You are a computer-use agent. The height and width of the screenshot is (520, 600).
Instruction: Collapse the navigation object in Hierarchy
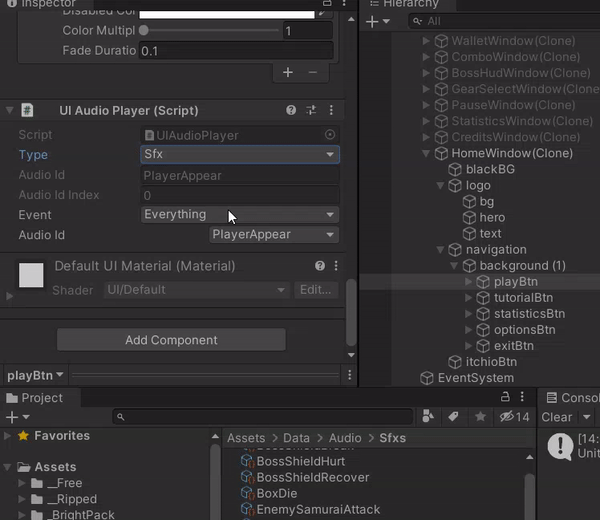pos(440,250)
